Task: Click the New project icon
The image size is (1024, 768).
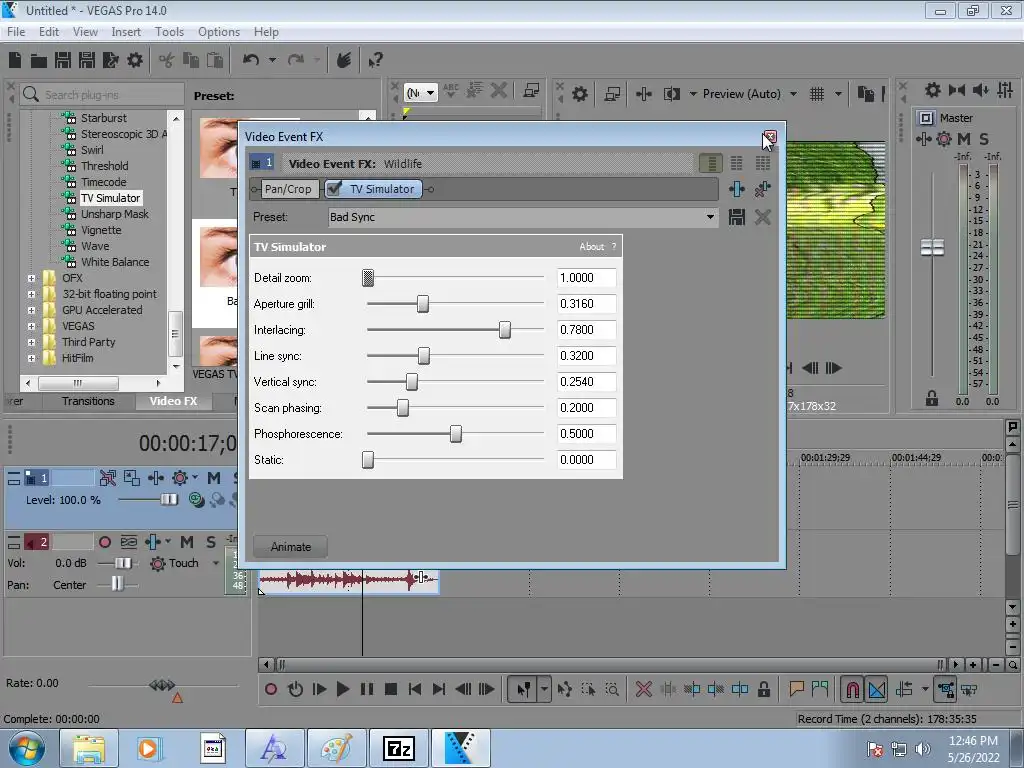Action: pyautogui.click(x=15, y=60)
